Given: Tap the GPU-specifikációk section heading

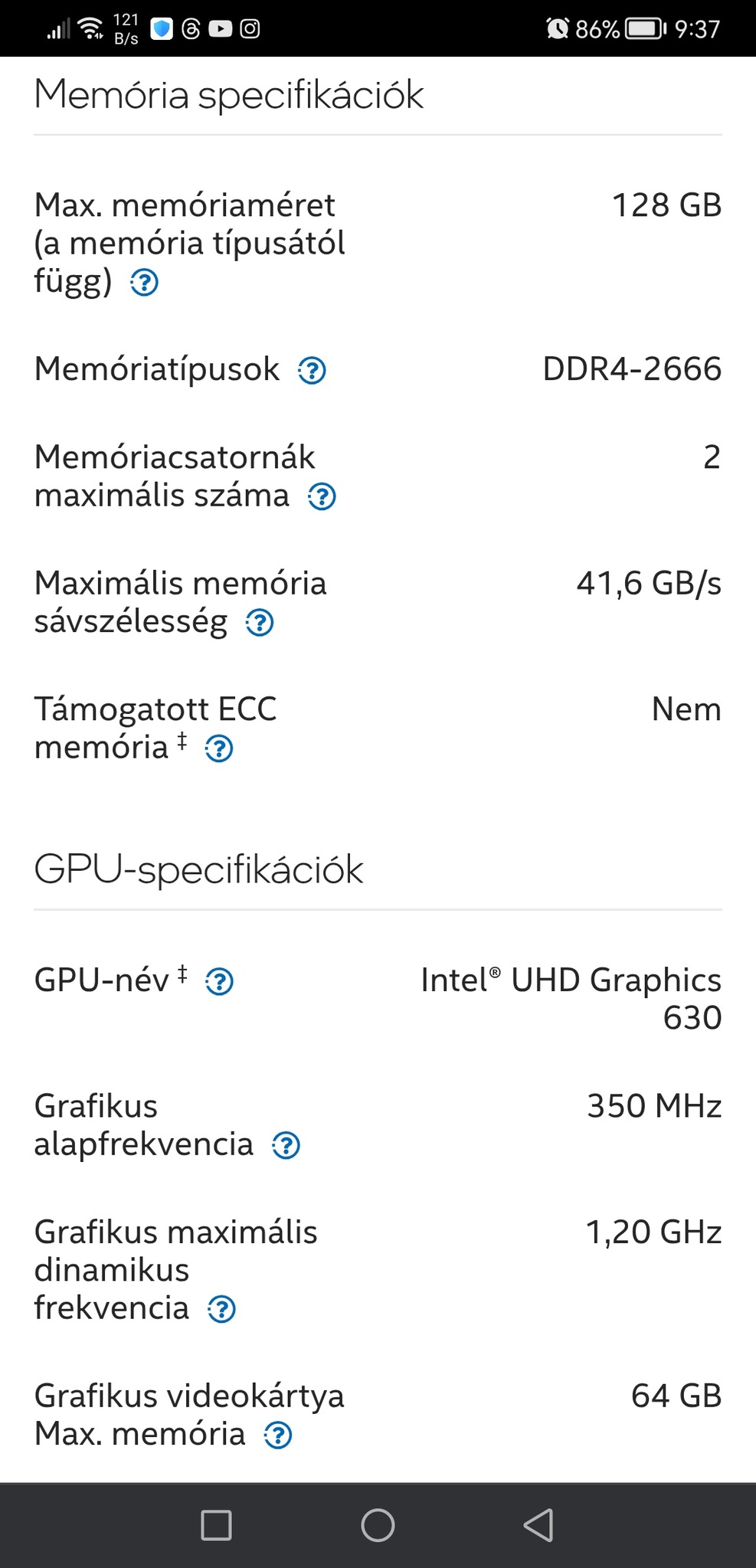Looking at the screenshot, I should [199, 870].
